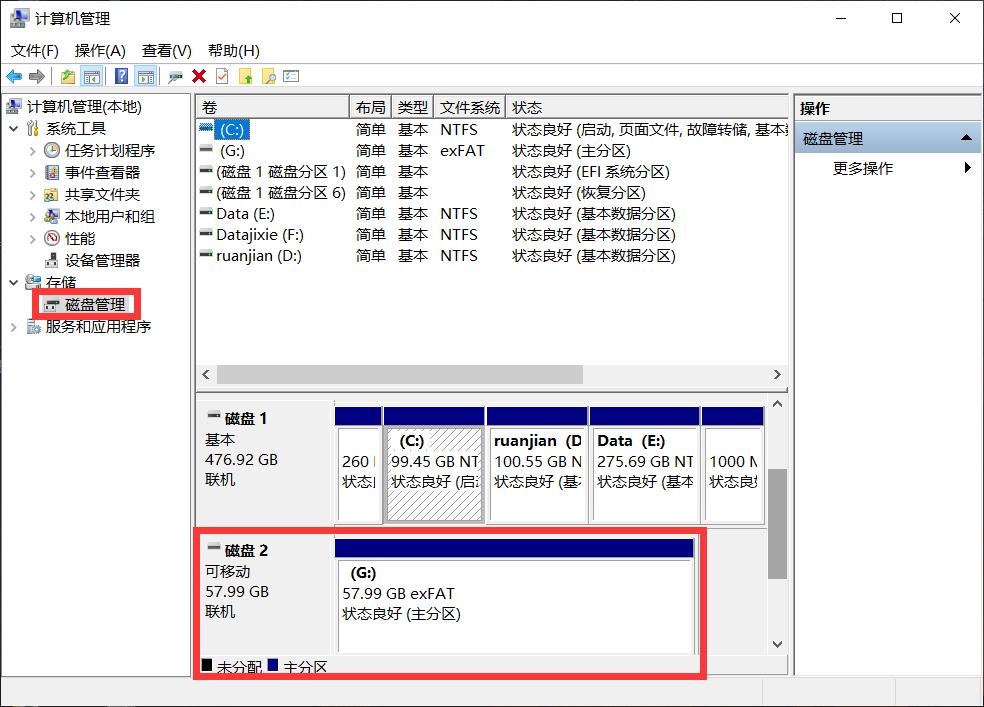
Task: Select volume row 磁盘 1 磁盘分区 6
Action: [492, 193]
